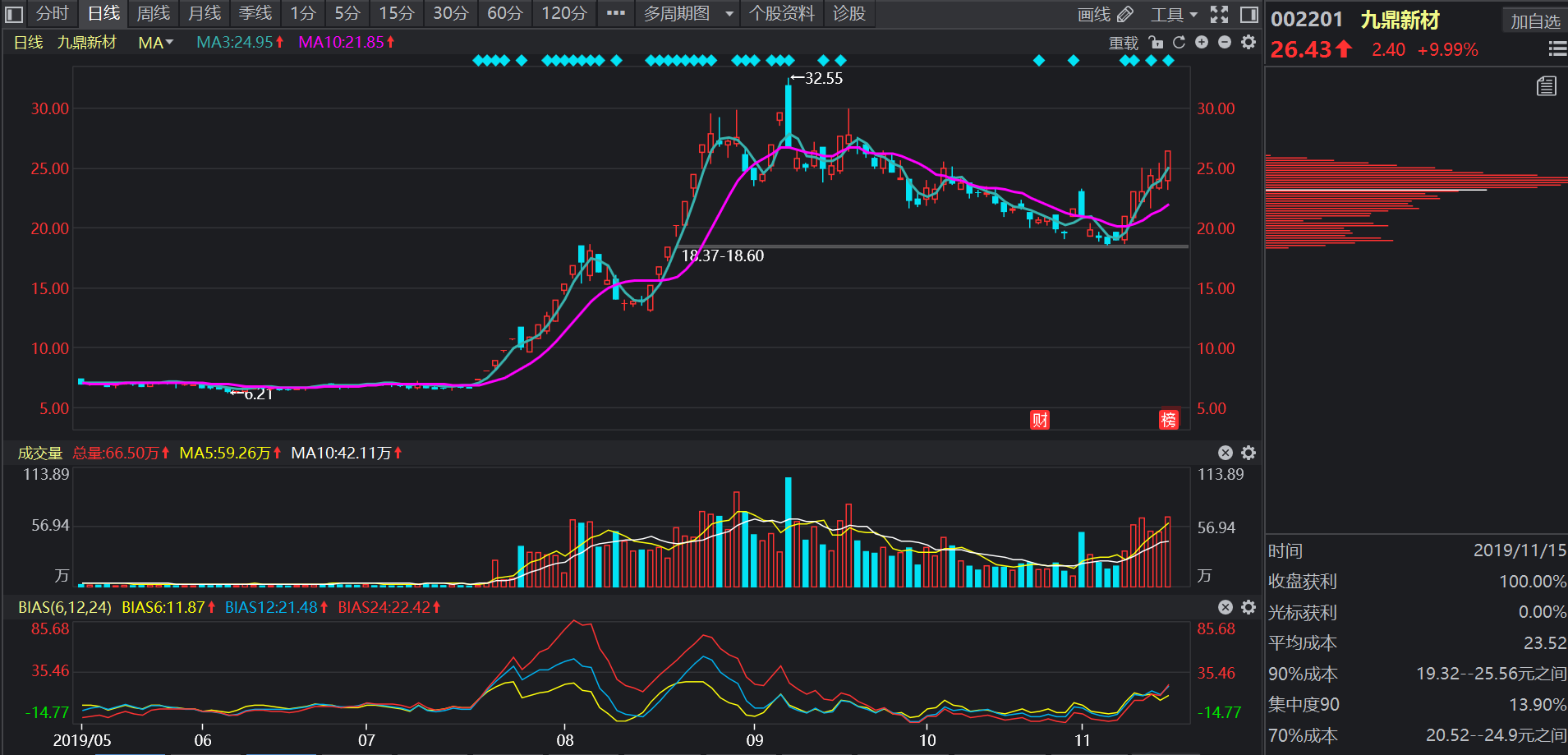Open the MA indicator dropdown
The width and height of the screenshot is (1568, 755).
[x=155, y=43]
